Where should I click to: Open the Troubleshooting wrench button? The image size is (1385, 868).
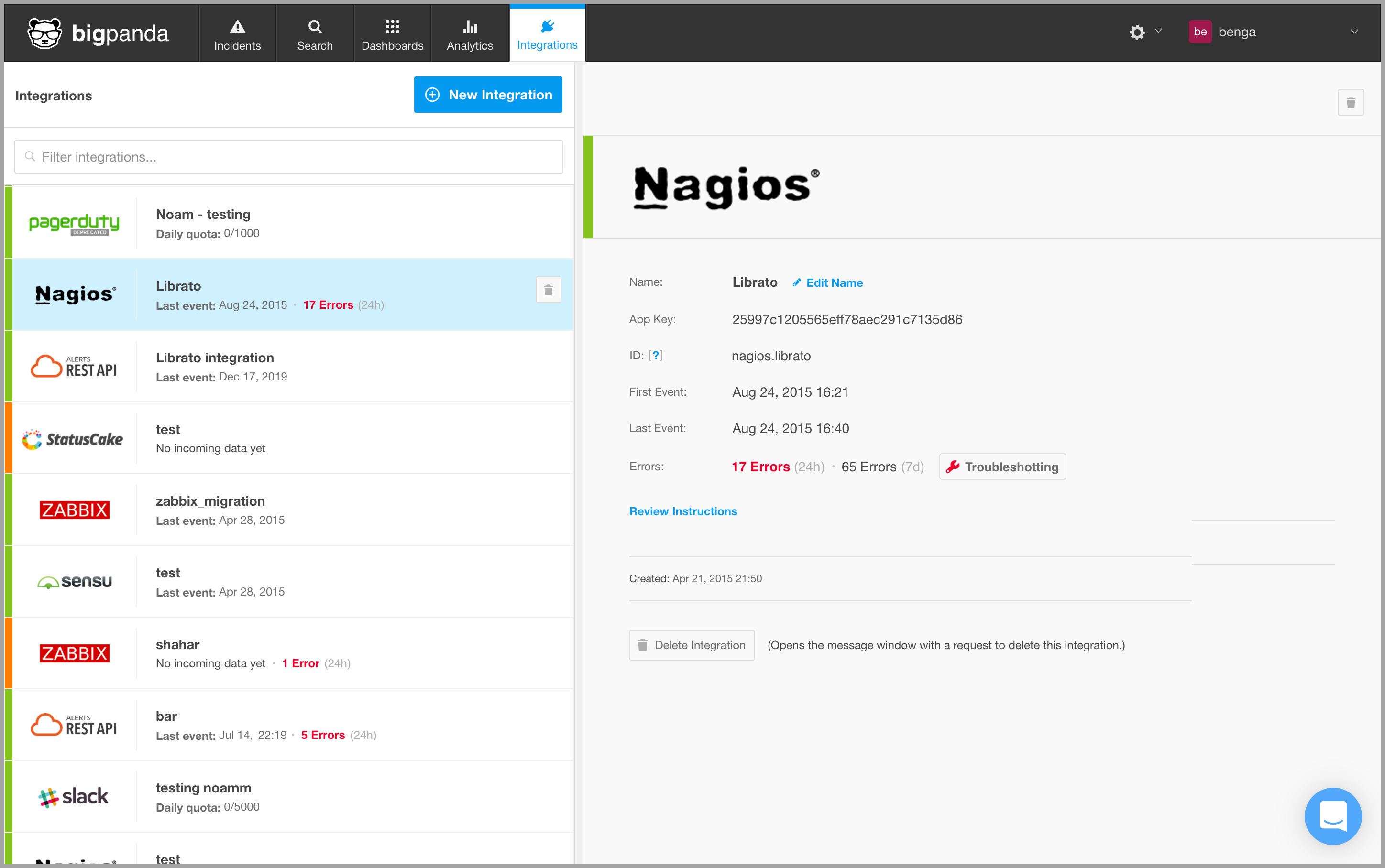coord(1002,467)
